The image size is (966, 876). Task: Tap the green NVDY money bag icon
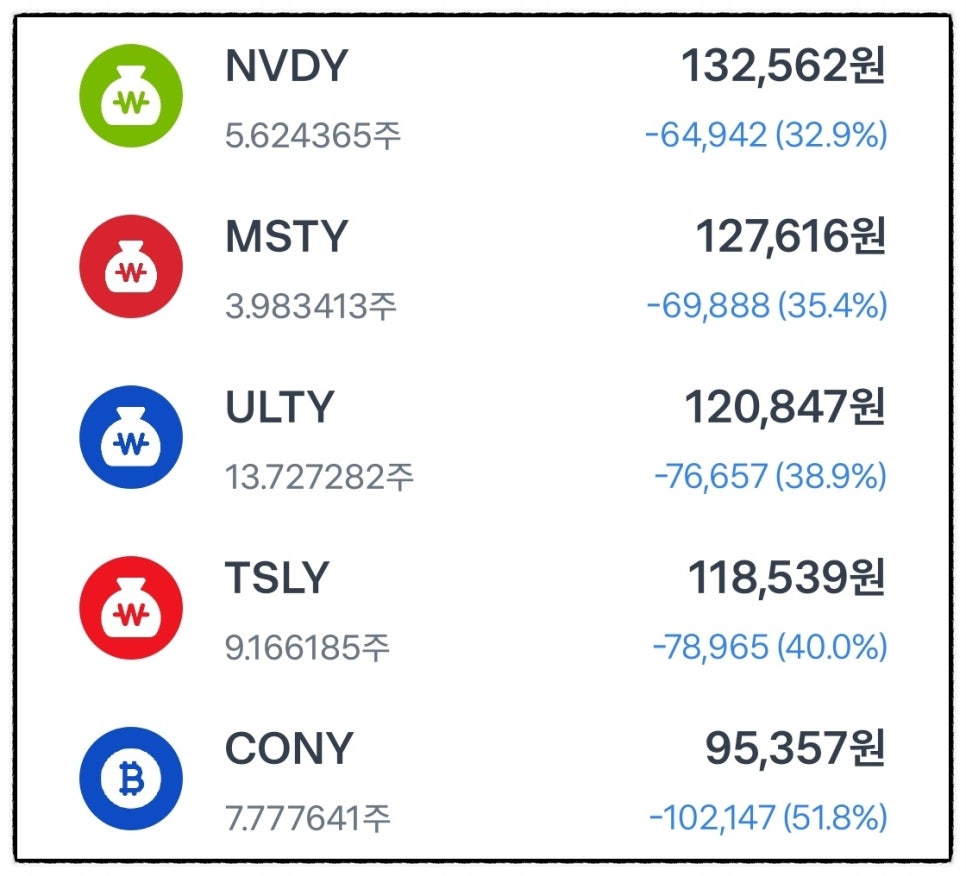click(131, 96)
